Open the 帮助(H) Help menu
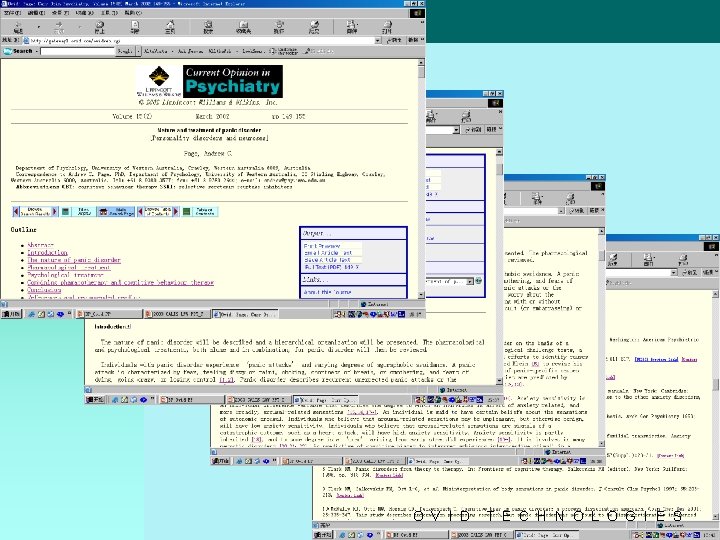 [133, 13]
